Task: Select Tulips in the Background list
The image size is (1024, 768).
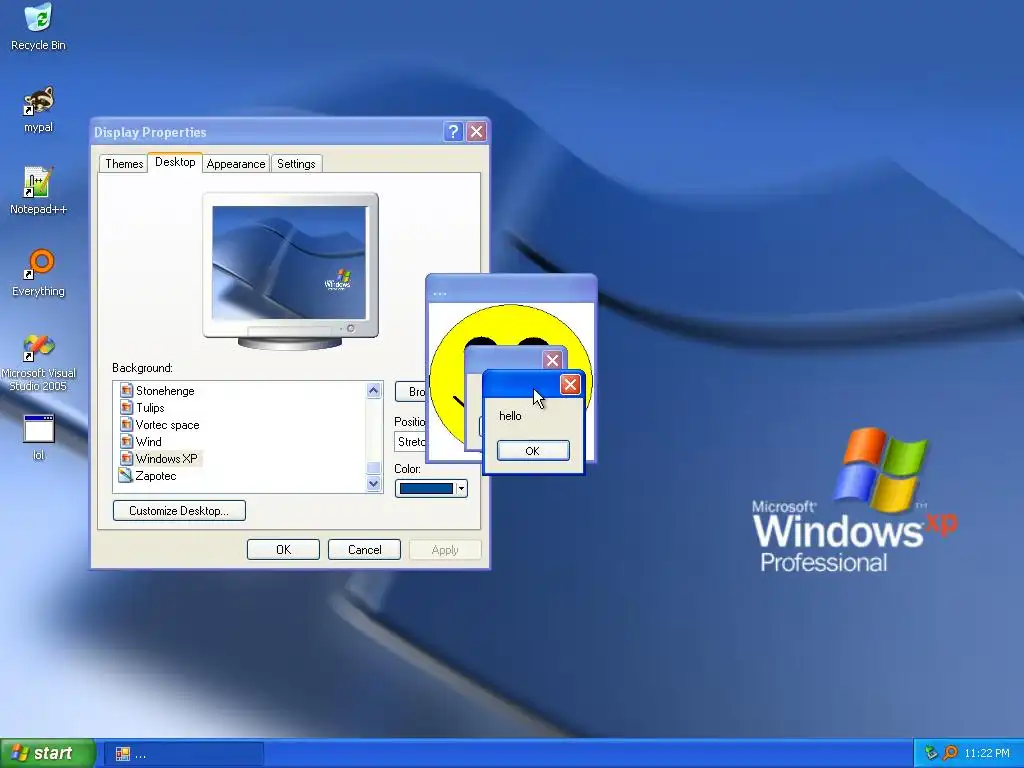Action: [150, 408]
